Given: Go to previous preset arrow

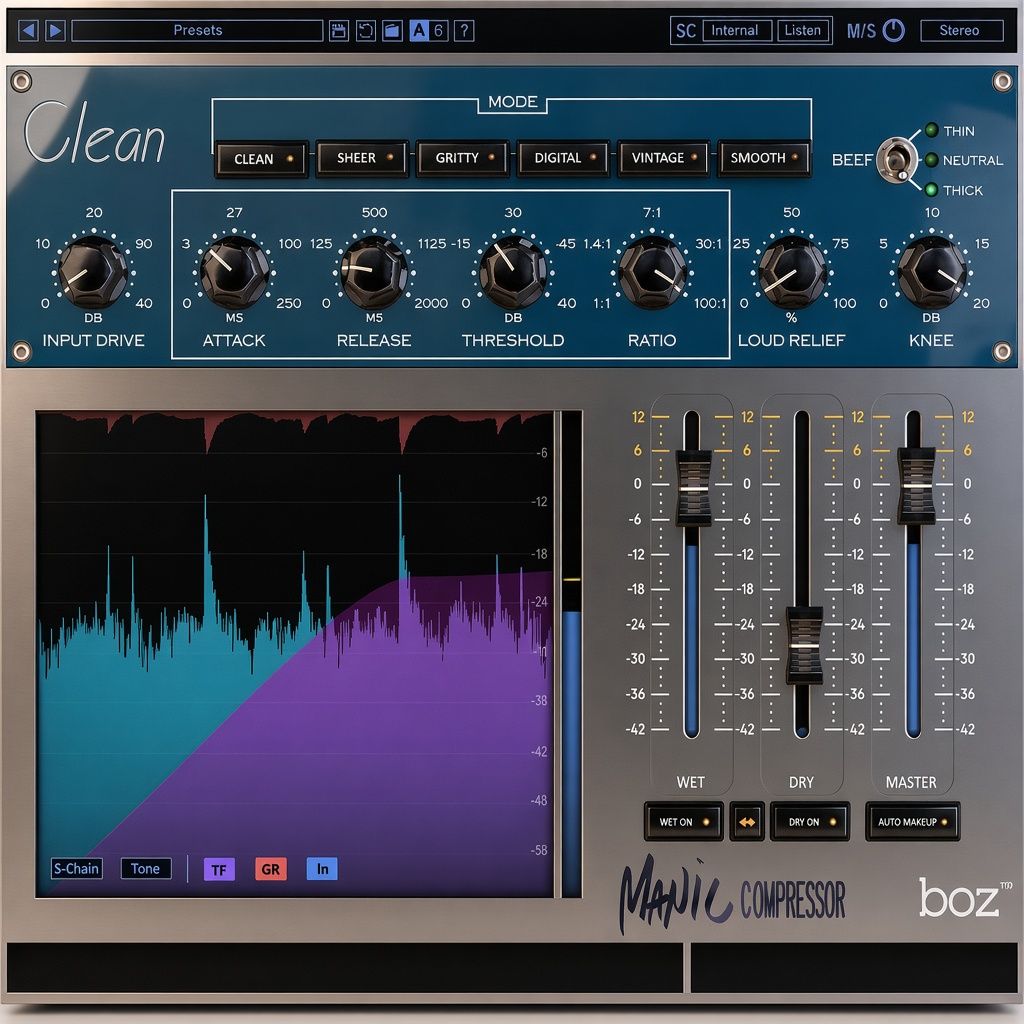Looking at the screenshot, I should tap(28, 30).
